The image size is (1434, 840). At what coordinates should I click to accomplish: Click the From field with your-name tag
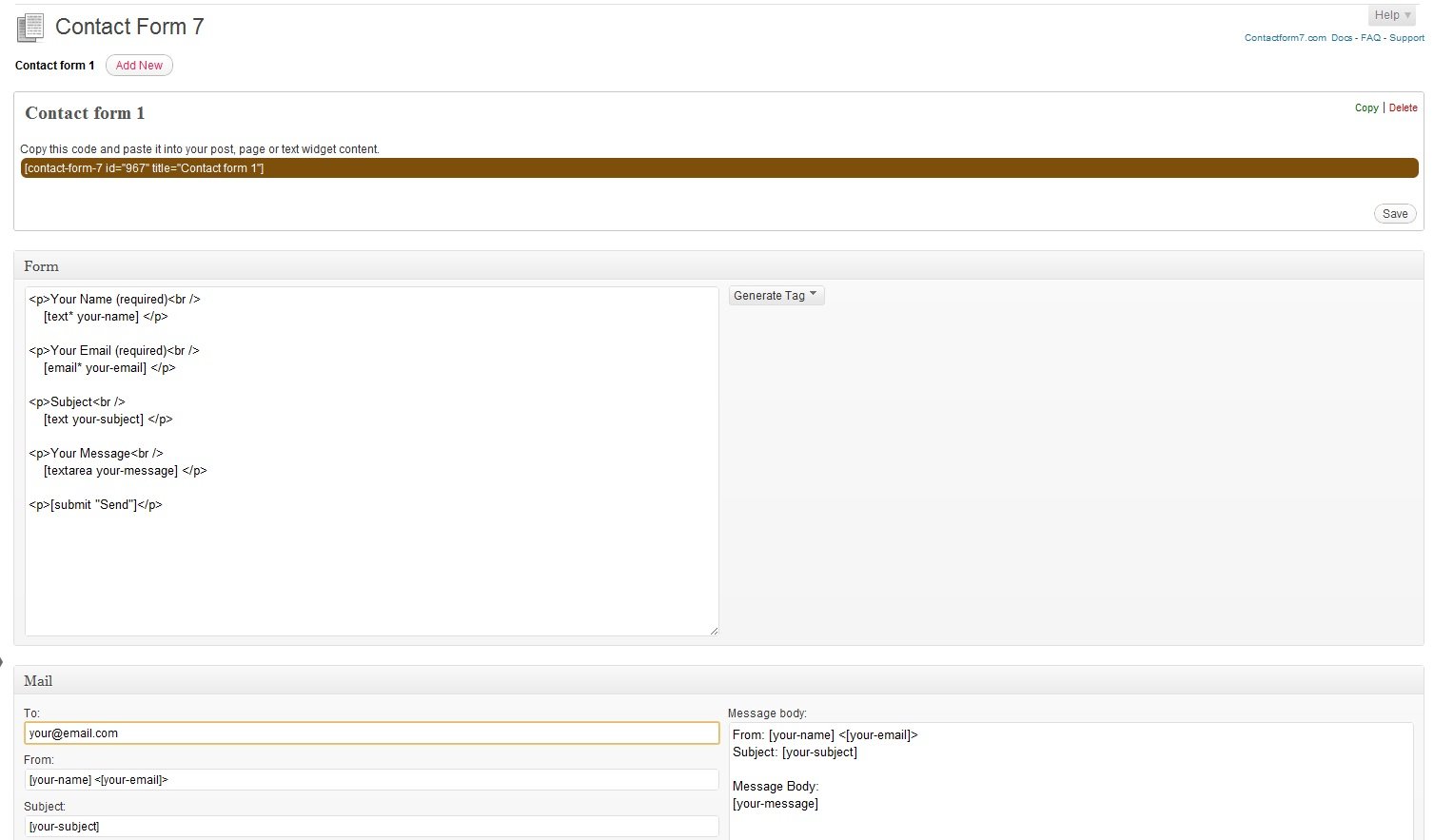click(x=371, y=780)
